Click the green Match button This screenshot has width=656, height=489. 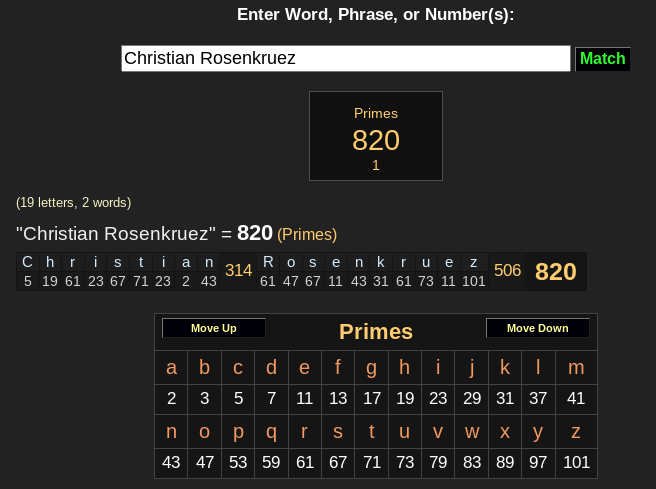click(602, 59)
